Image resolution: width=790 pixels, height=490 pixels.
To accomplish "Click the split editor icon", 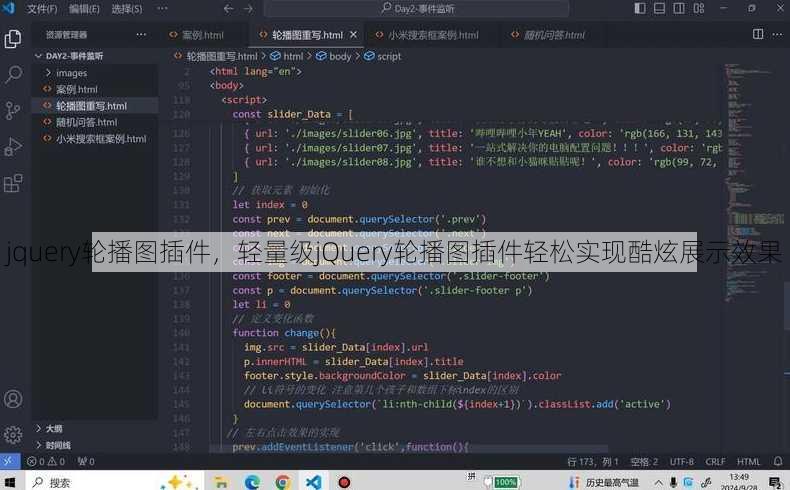I will coord(758,34).
